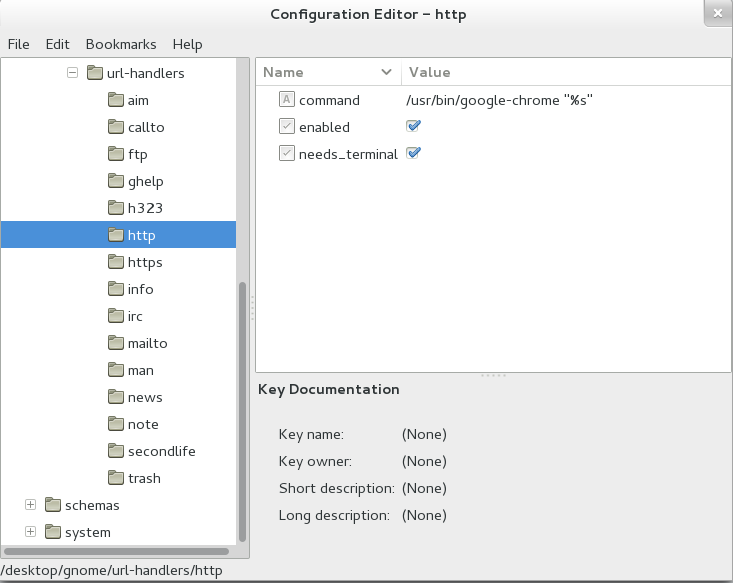Expand the schemas folder
Screen dimensions: 733x583
pyautogui.click(x=30, y=504)
